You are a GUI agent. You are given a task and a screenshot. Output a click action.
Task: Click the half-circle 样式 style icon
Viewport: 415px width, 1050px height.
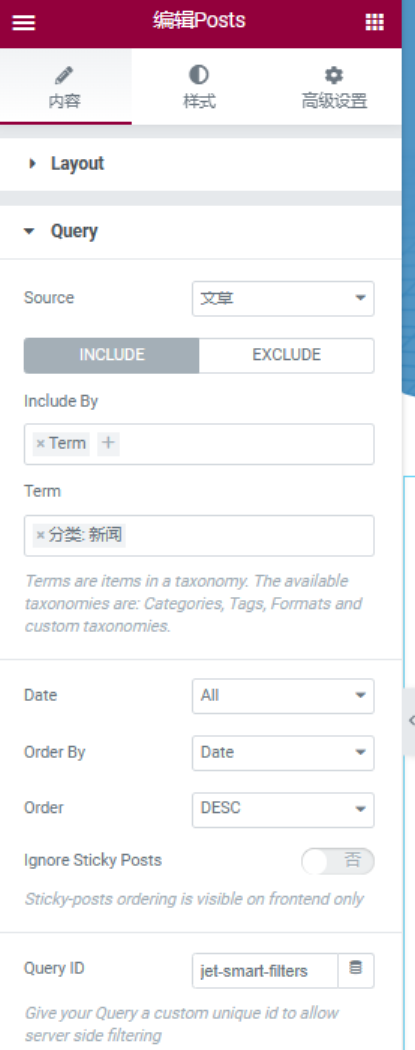(x=199, y=74)
